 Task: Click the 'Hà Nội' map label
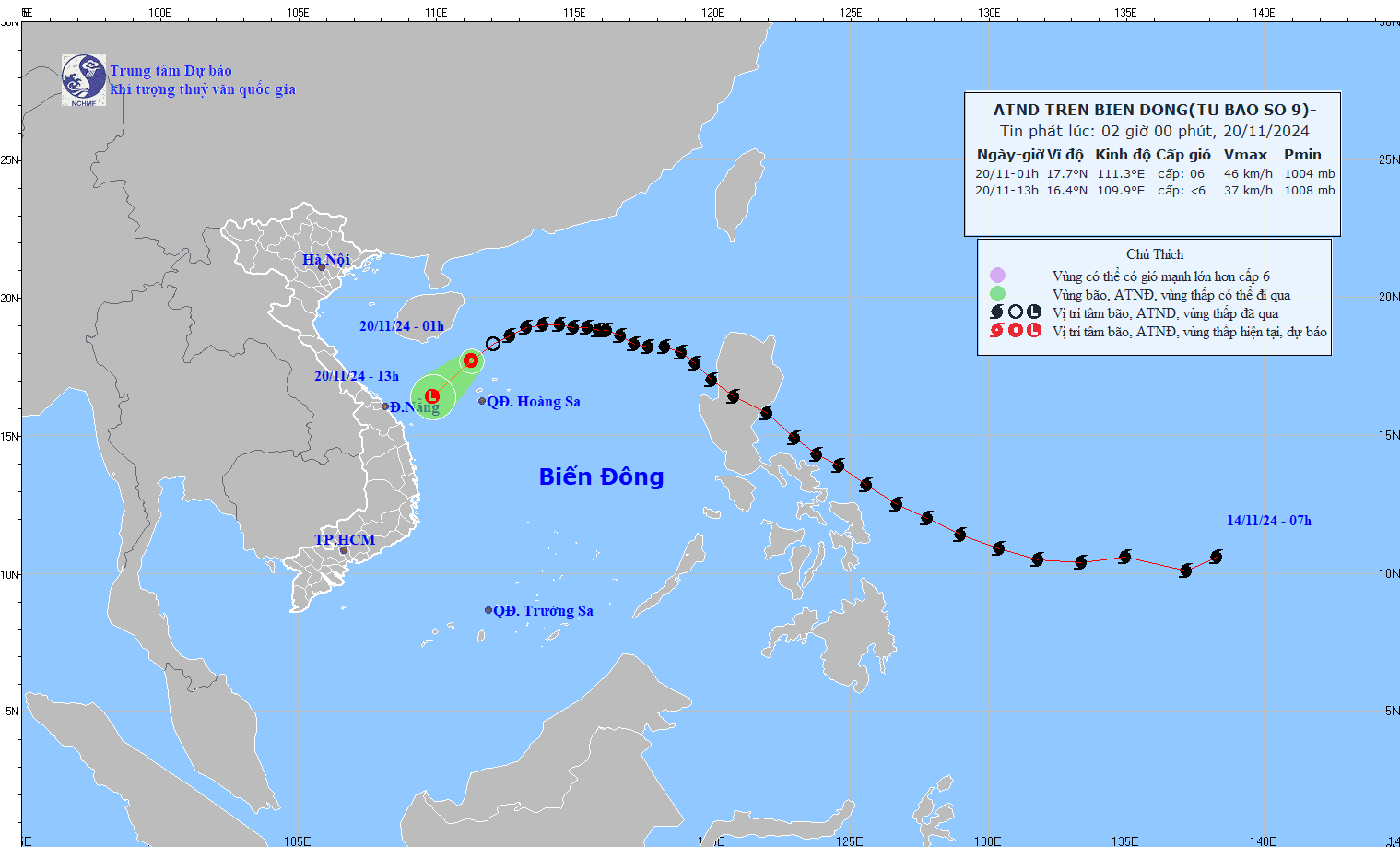(x=326, y=259)
